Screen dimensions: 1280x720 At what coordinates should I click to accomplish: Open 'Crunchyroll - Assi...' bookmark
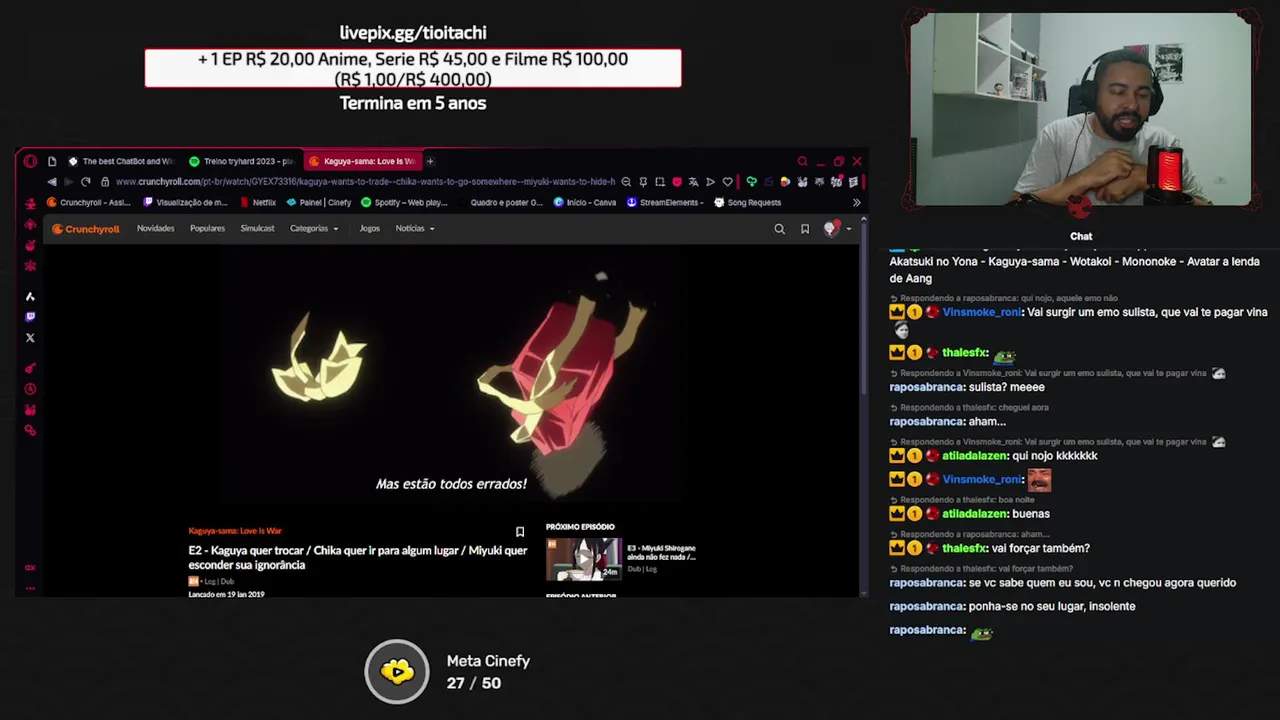coord(89,202)
